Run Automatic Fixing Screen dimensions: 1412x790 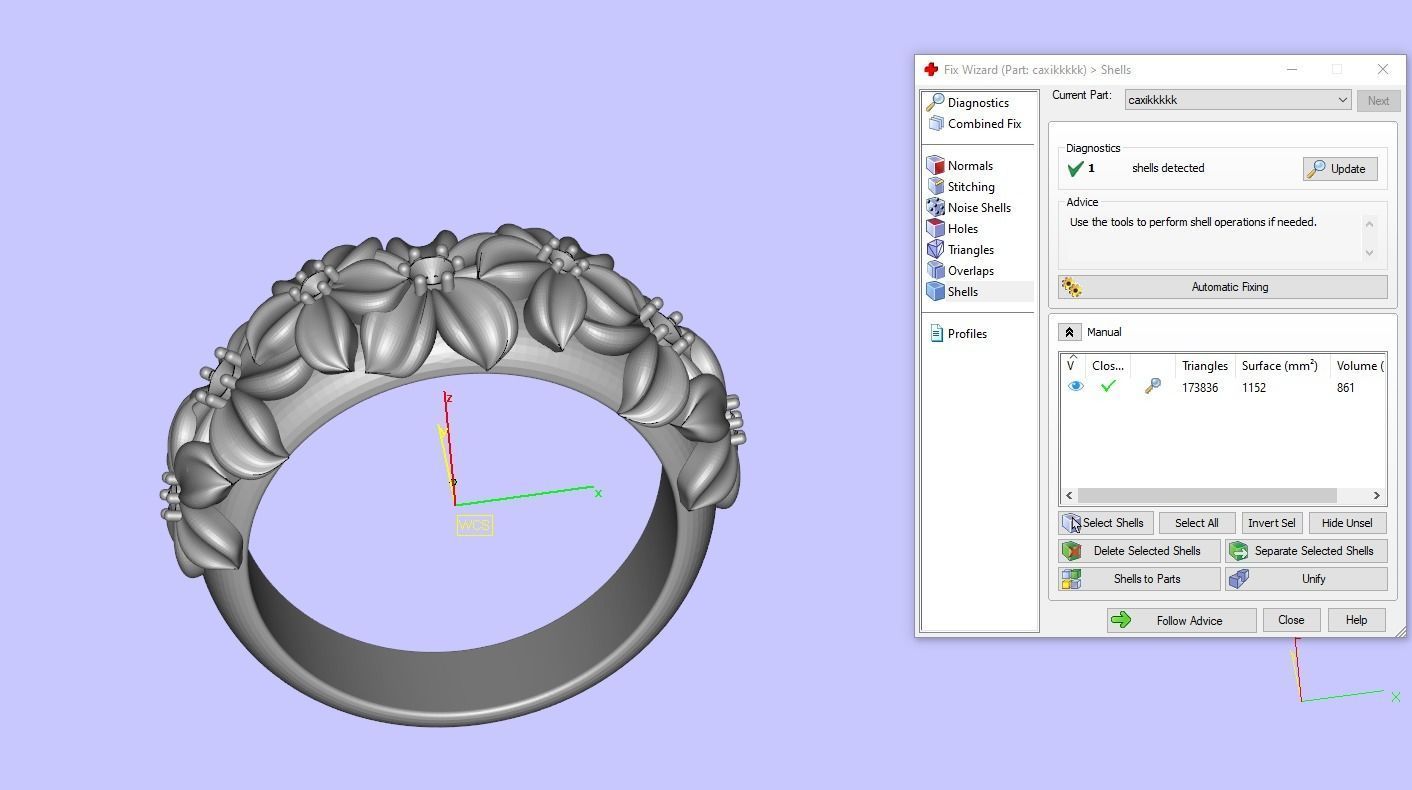pos(1222,287)
